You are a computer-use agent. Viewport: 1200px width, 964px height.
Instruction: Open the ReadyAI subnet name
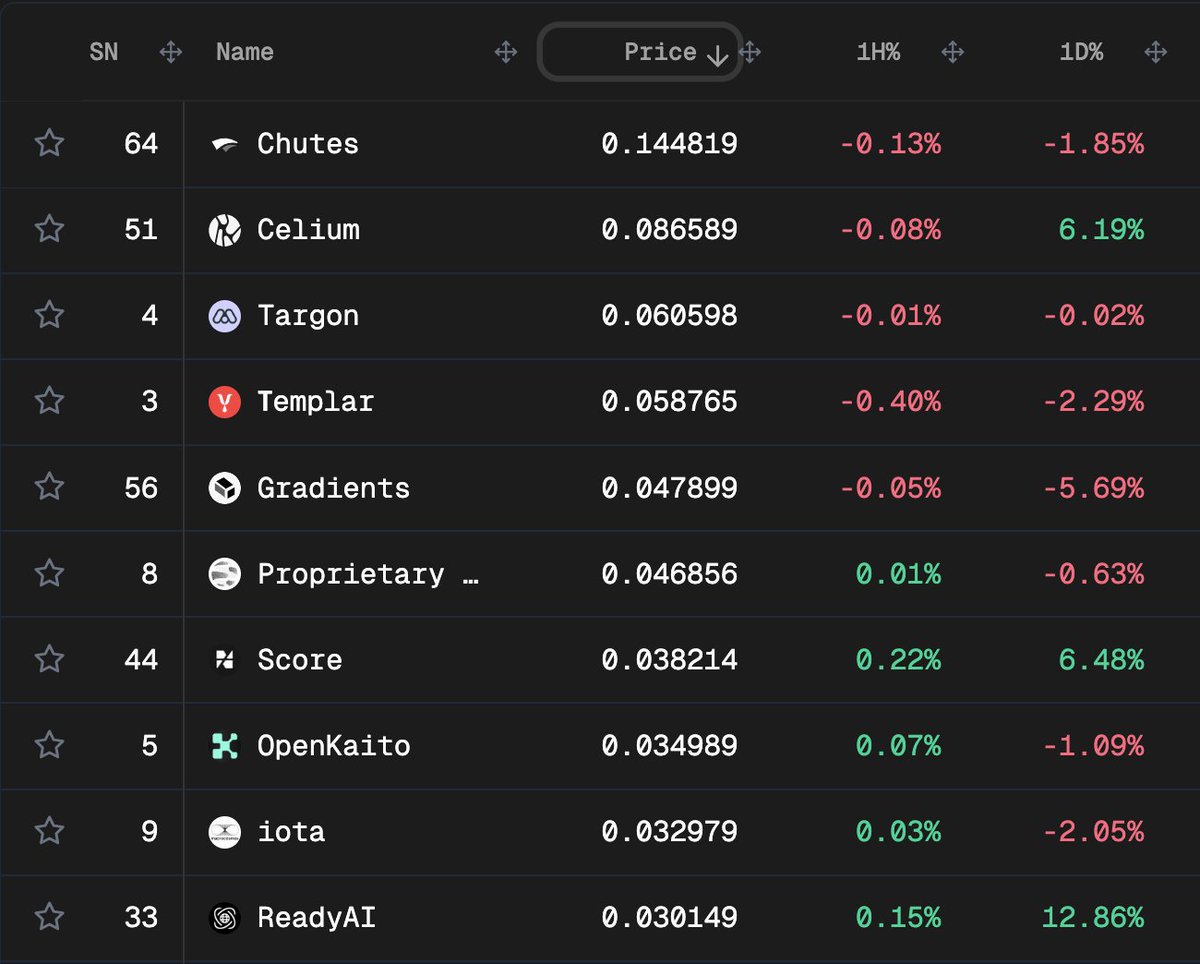pyautogui.click(x=317, y=918)
